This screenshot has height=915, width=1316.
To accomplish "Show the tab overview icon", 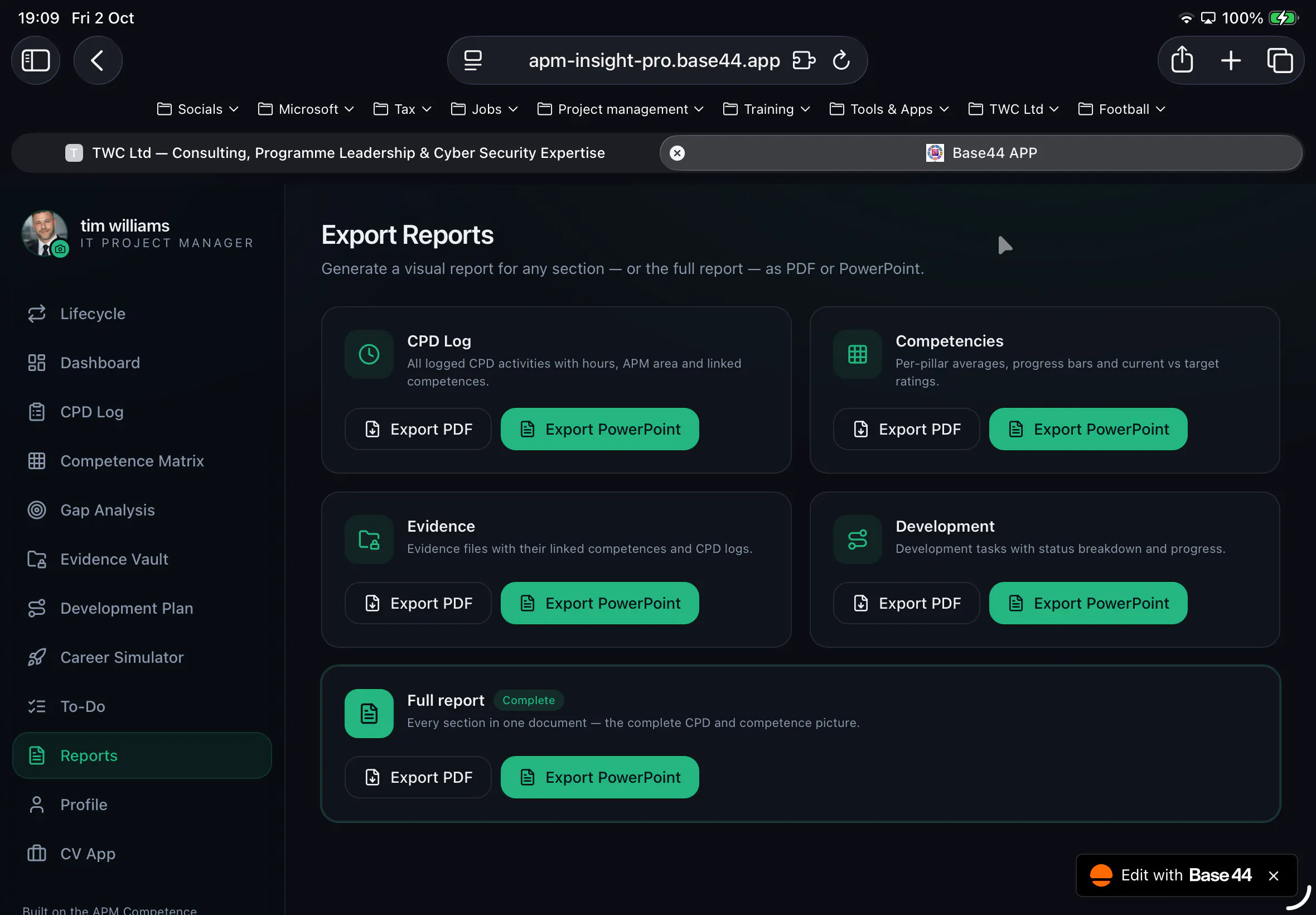I will [1280, 60].
